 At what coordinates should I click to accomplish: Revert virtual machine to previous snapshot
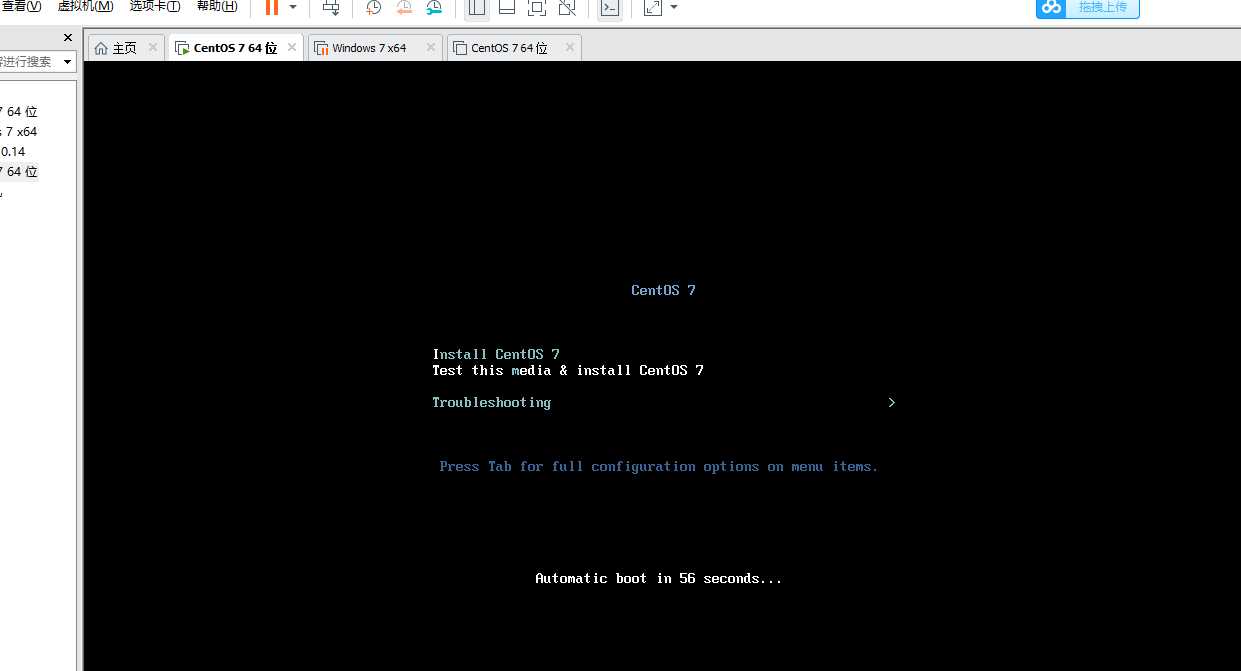click(404, 8)
